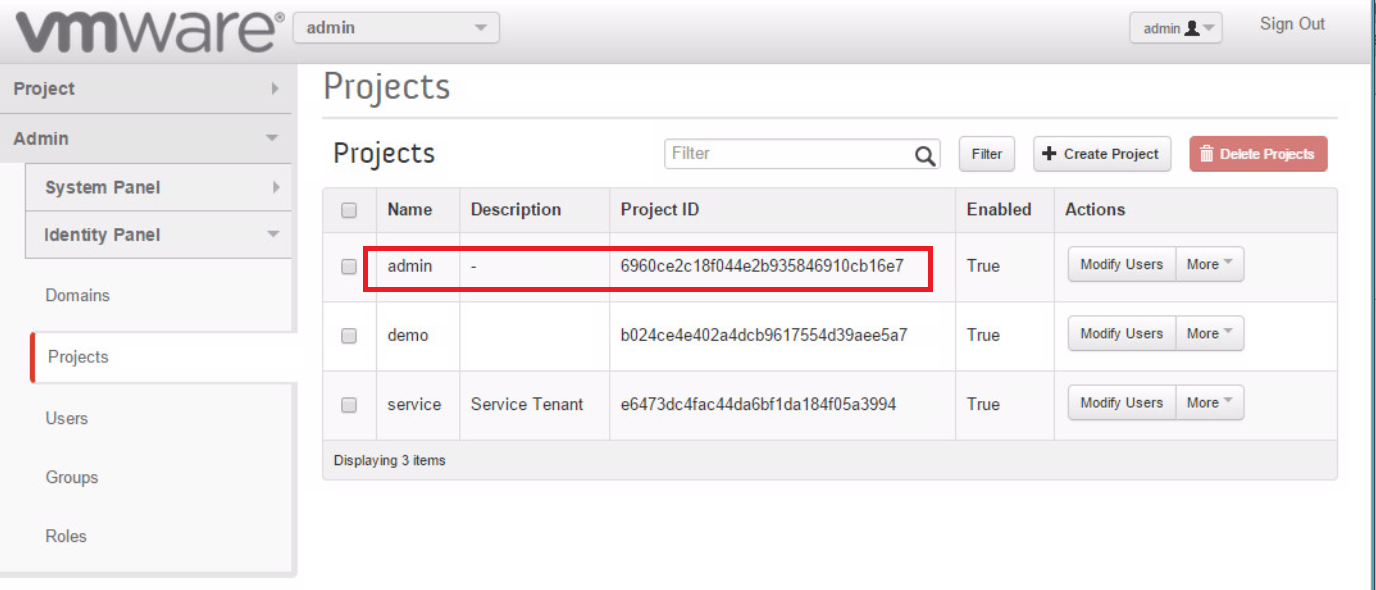The image size is (1376, 590).
Task: Tick the checkbox for admin project
Action: point(349,267)
